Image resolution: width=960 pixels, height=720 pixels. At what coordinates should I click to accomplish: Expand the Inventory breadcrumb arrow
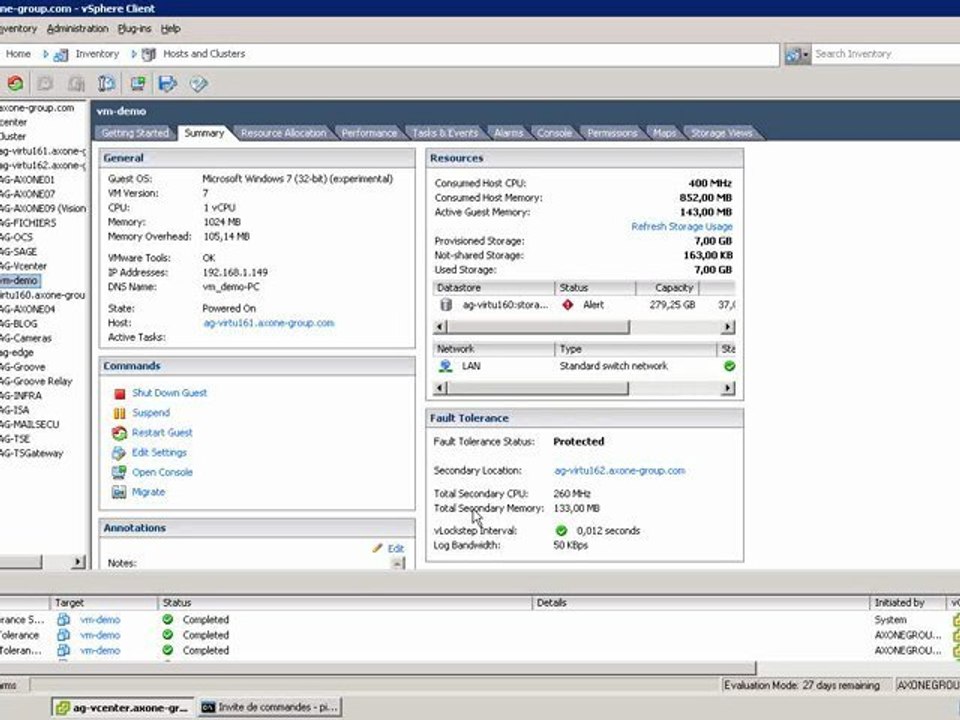pyautogui.click(x=45, y=54)
